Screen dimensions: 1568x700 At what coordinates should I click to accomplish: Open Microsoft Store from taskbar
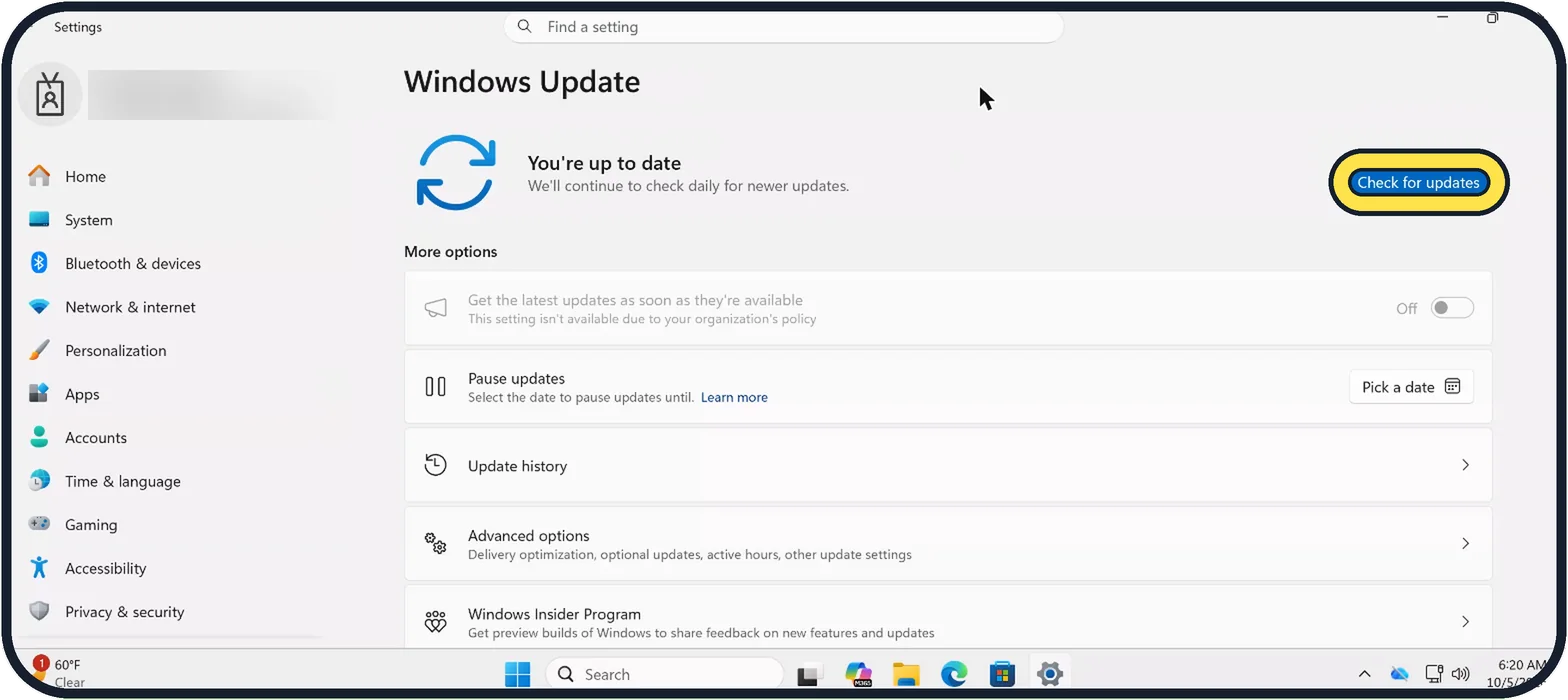pyautogui.click(x=1002, y=675)
